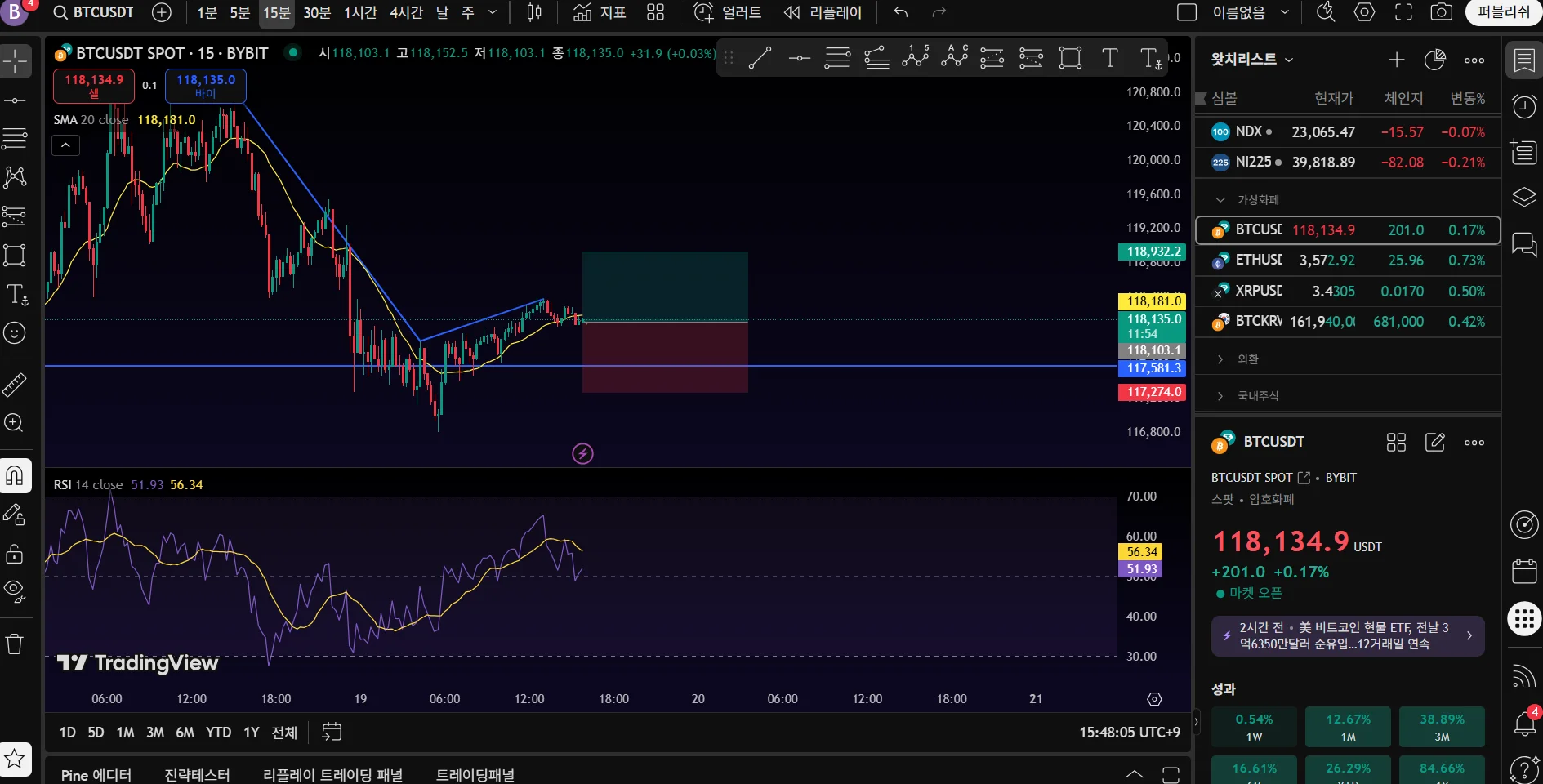
Task: Select the rectangle shape in floating toolbar
Action: (1070, 58)
